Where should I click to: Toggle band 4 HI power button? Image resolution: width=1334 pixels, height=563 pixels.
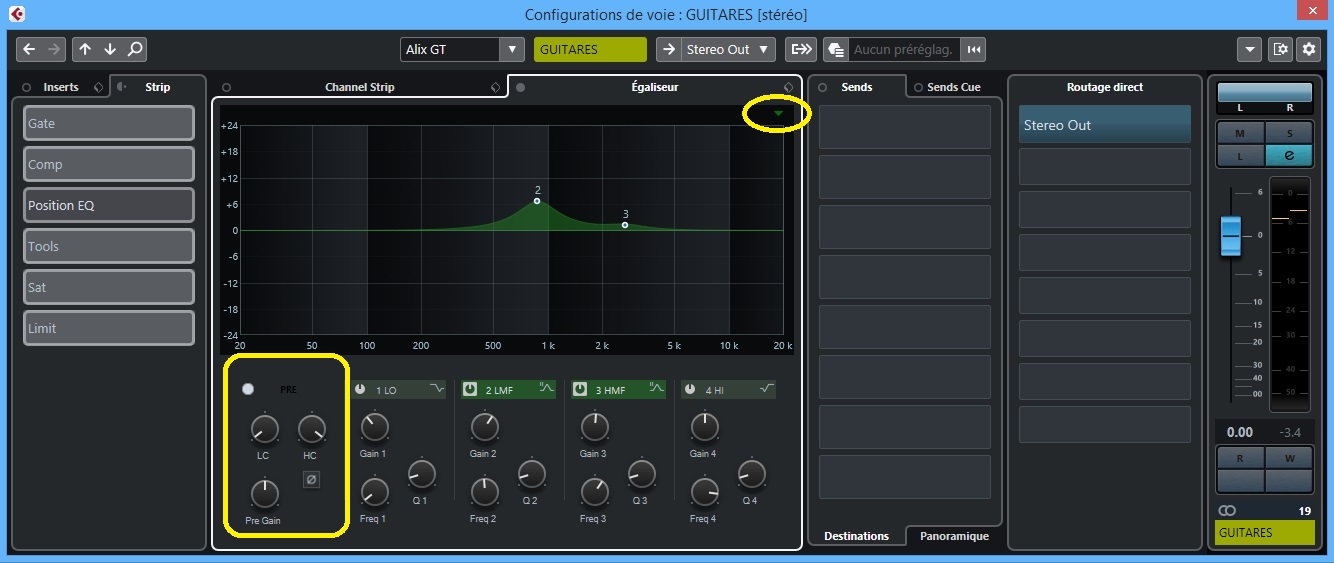click(690, 389)
